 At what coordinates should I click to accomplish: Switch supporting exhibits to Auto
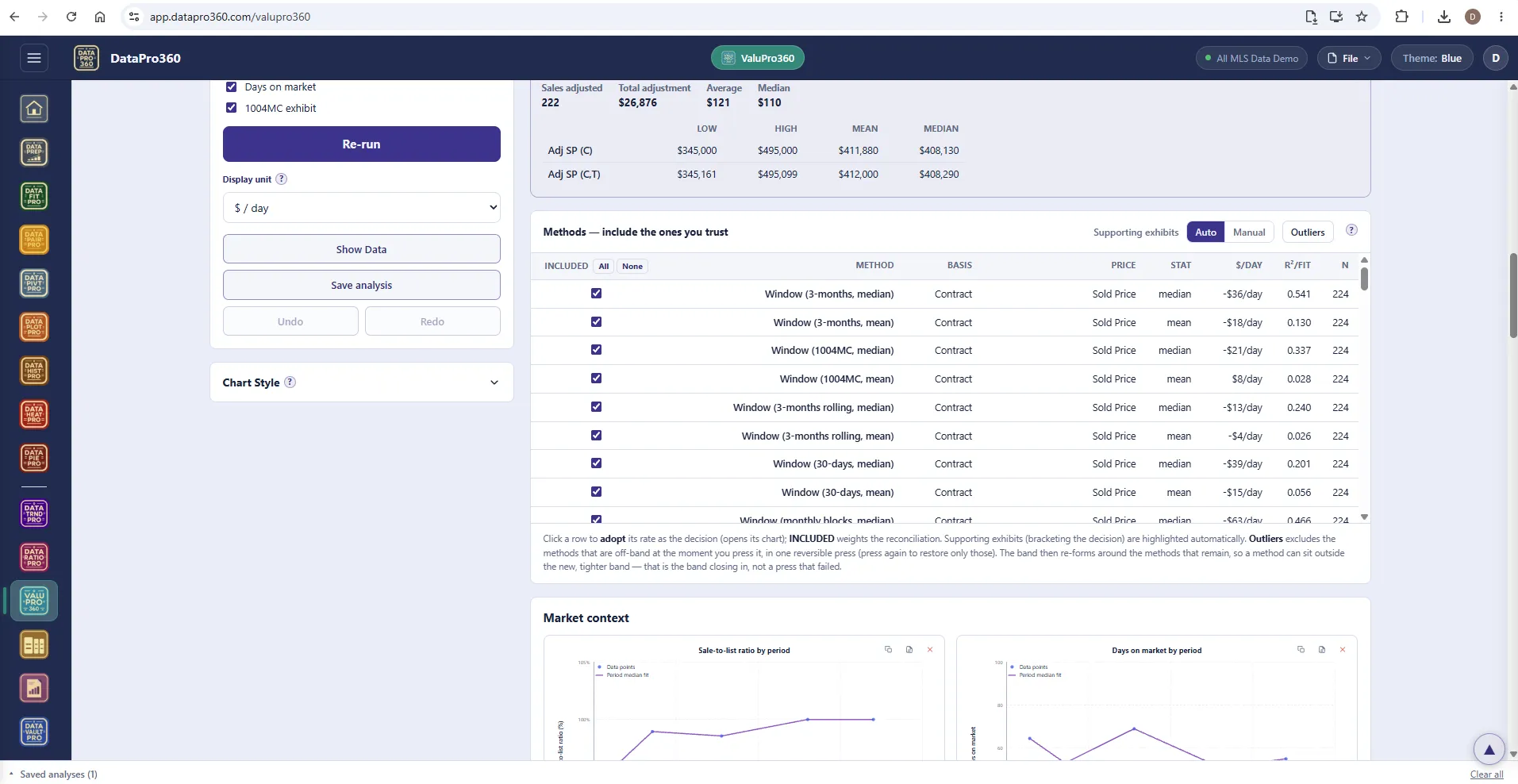[1205, 232]
